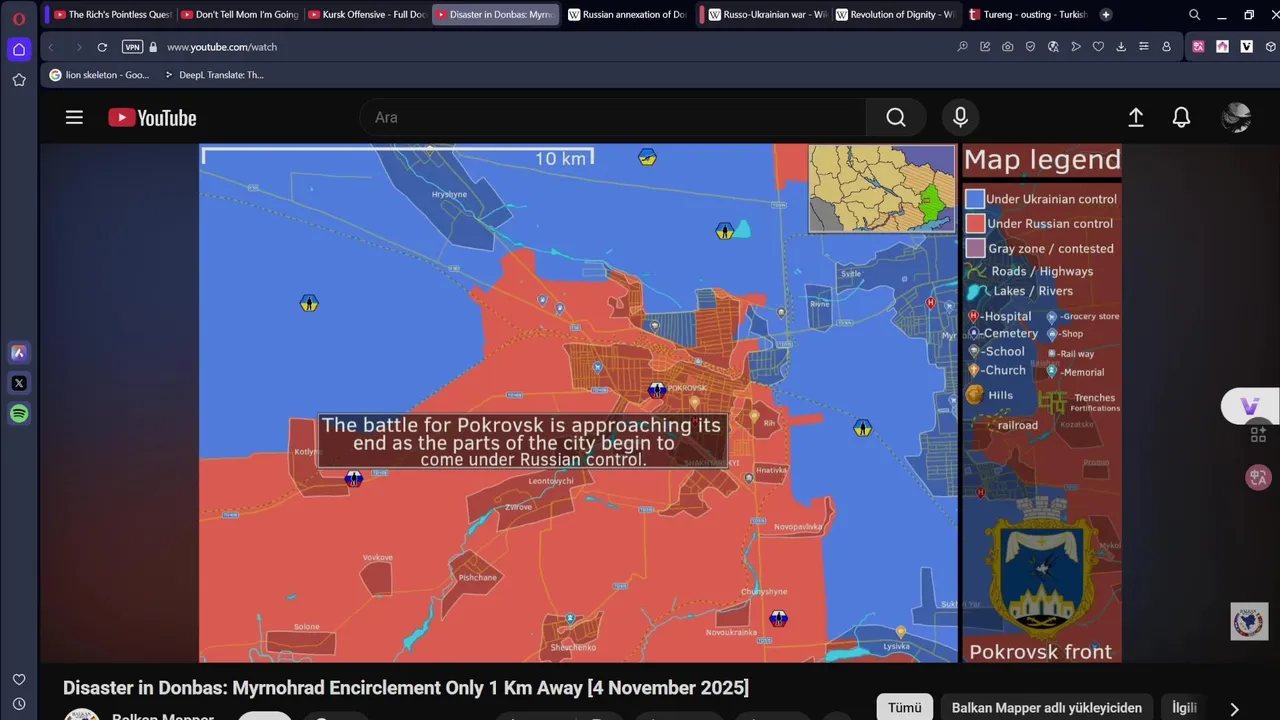Image resolution: width=1280 pixels, height=720 pixels.
Task: Open the send/flow arrow icon
Action: [1076, 47]
